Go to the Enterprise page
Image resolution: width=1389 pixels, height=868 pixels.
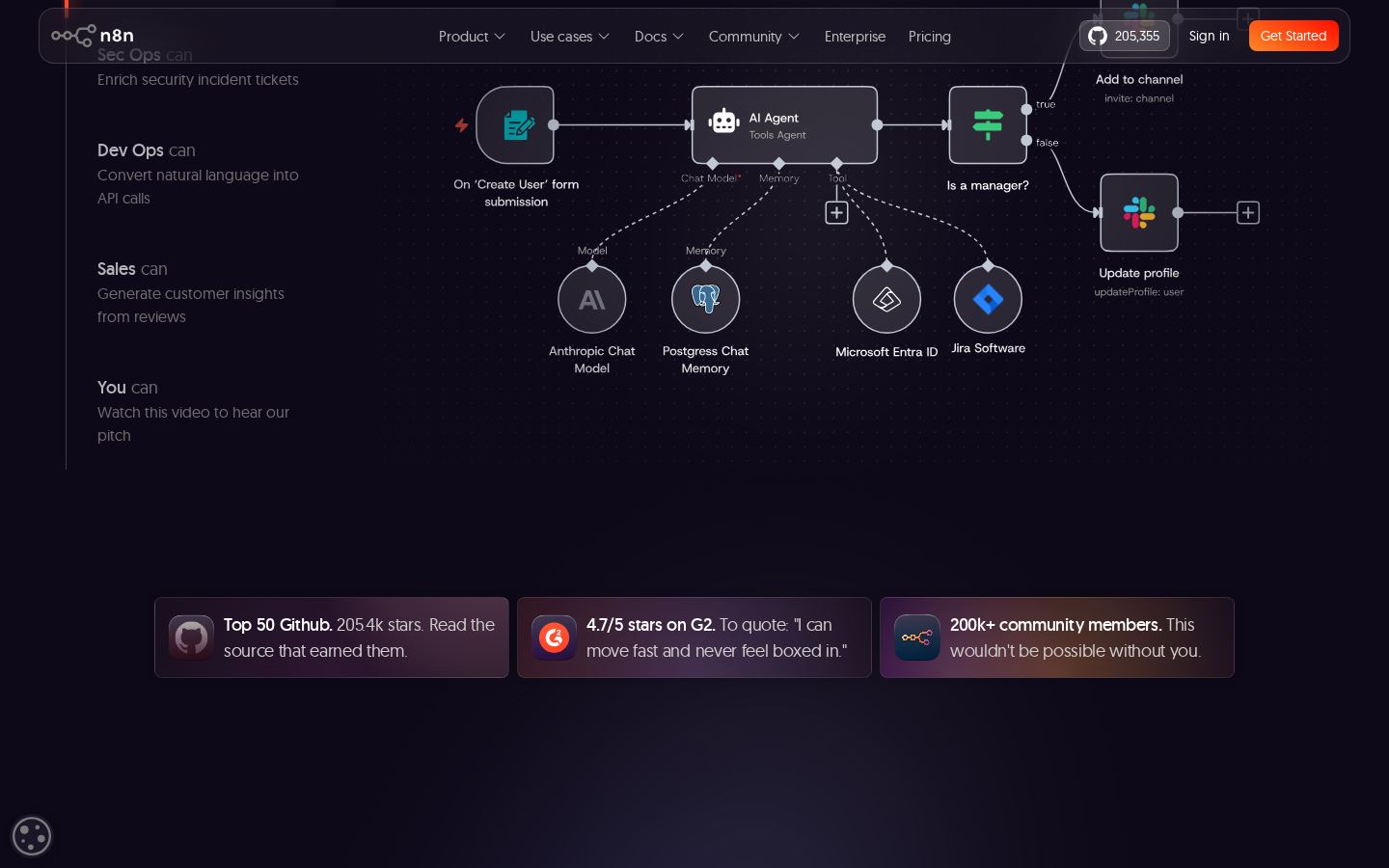(x=855, y=36)
